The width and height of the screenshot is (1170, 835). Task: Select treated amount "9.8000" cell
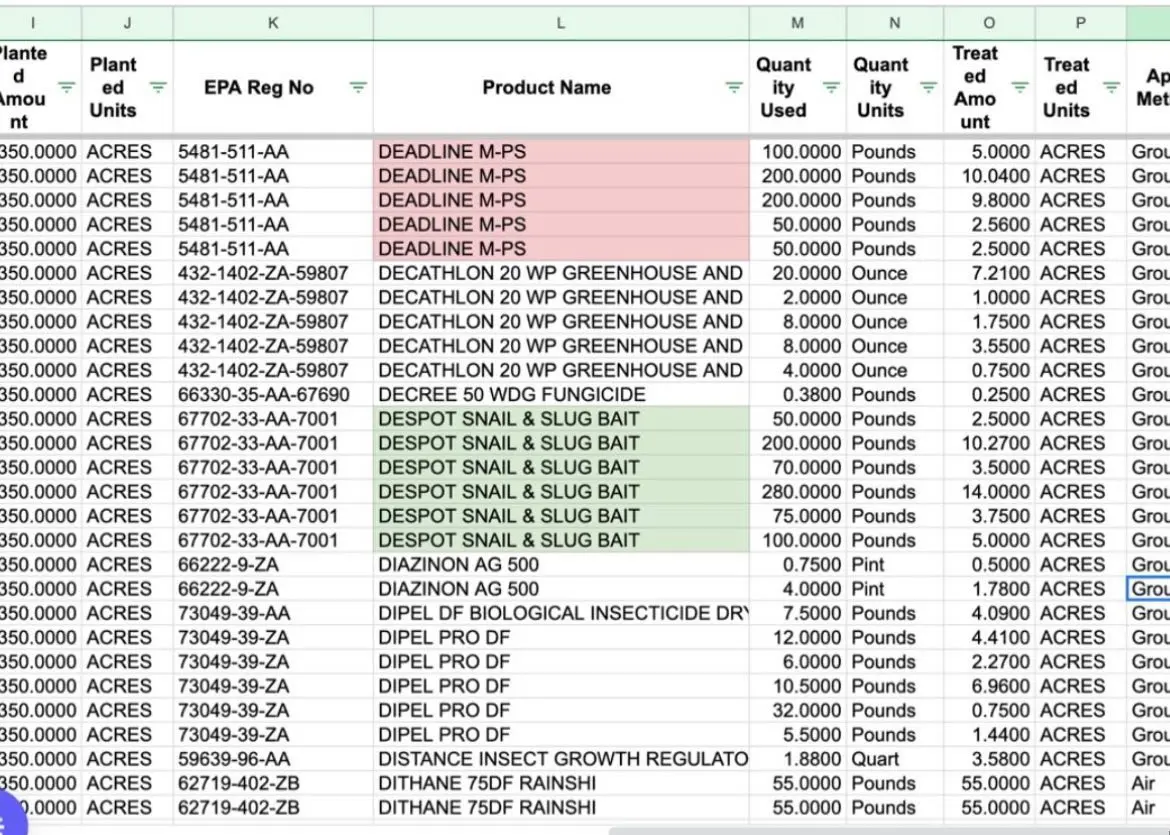pyautogui.click(x=989, y=201)
